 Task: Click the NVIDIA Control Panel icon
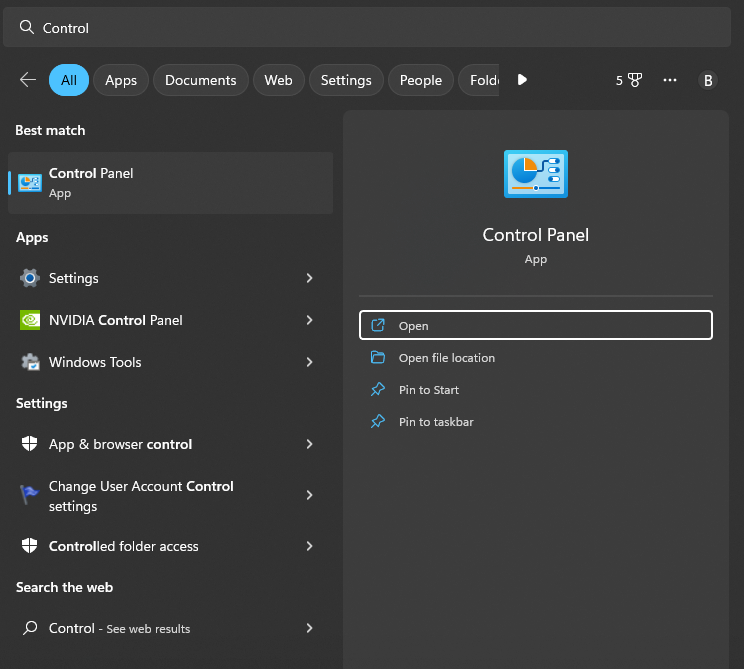(x=30, y=320)
